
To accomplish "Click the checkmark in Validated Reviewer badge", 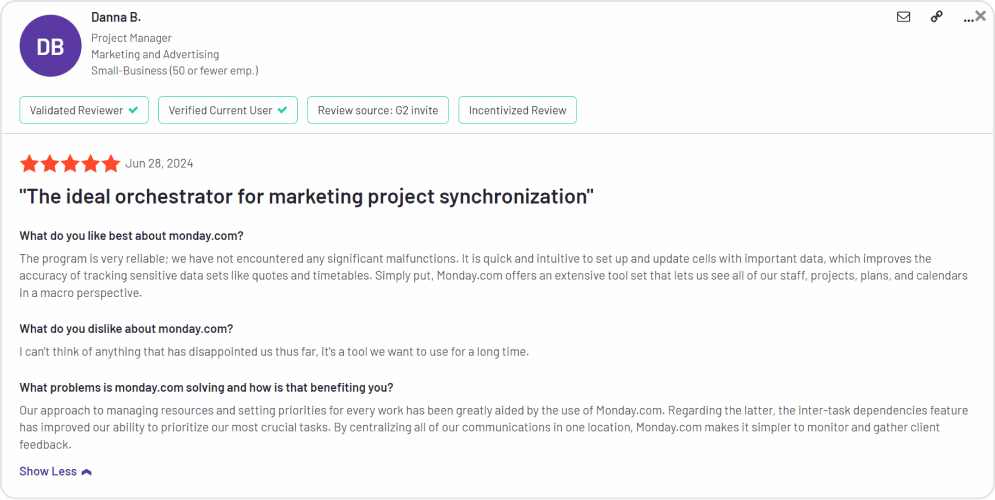I will coord(133,110).
